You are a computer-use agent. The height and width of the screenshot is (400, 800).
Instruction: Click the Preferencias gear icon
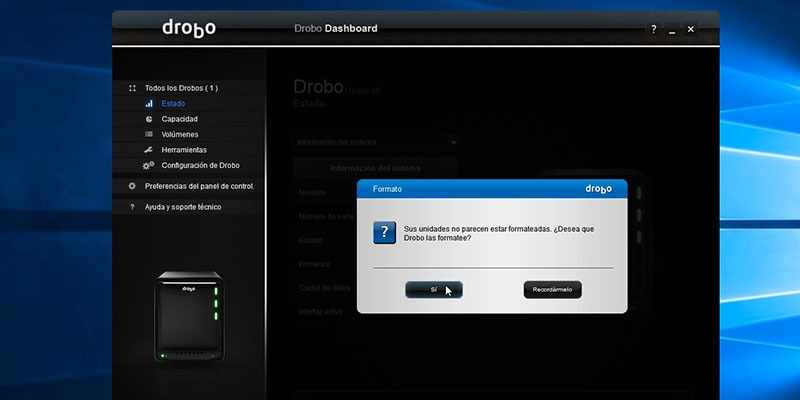(x=132, y=186)
